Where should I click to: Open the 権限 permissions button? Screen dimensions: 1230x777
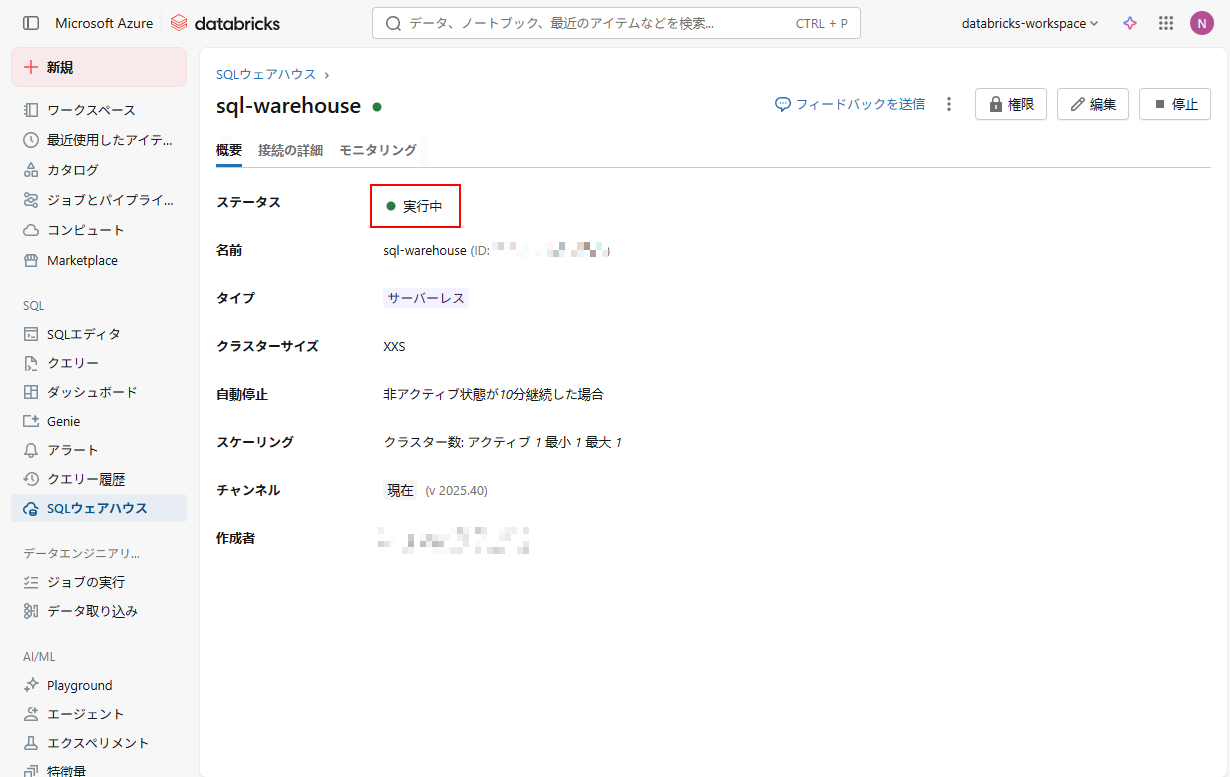point(1010,104)
